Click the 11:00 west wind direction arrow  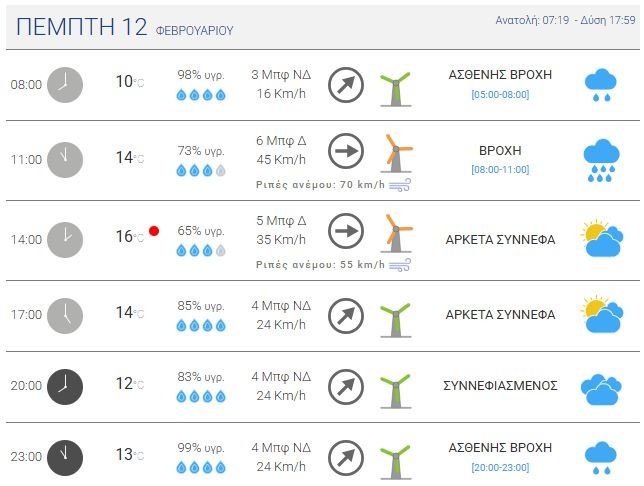[x=346, y=151]
